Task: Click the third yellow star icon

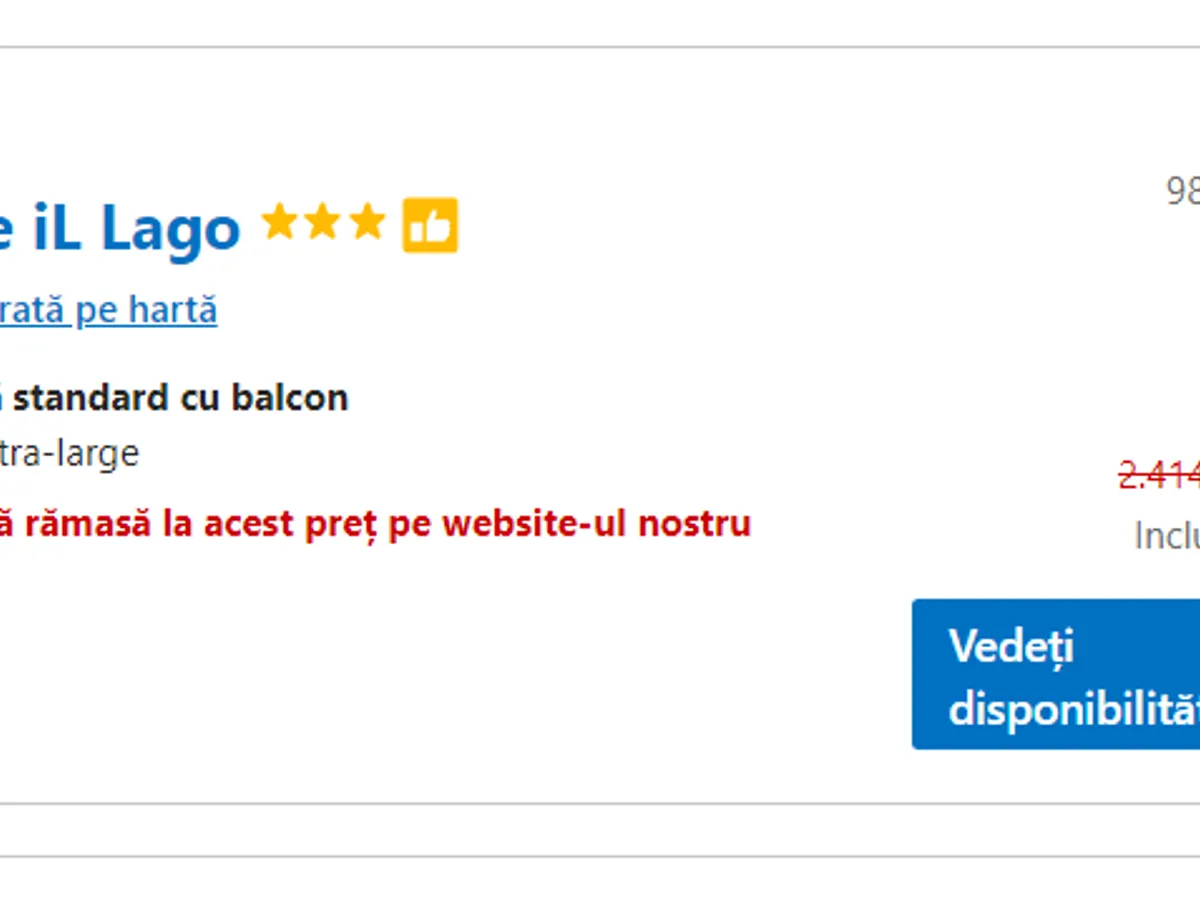Action: [367, 223]
